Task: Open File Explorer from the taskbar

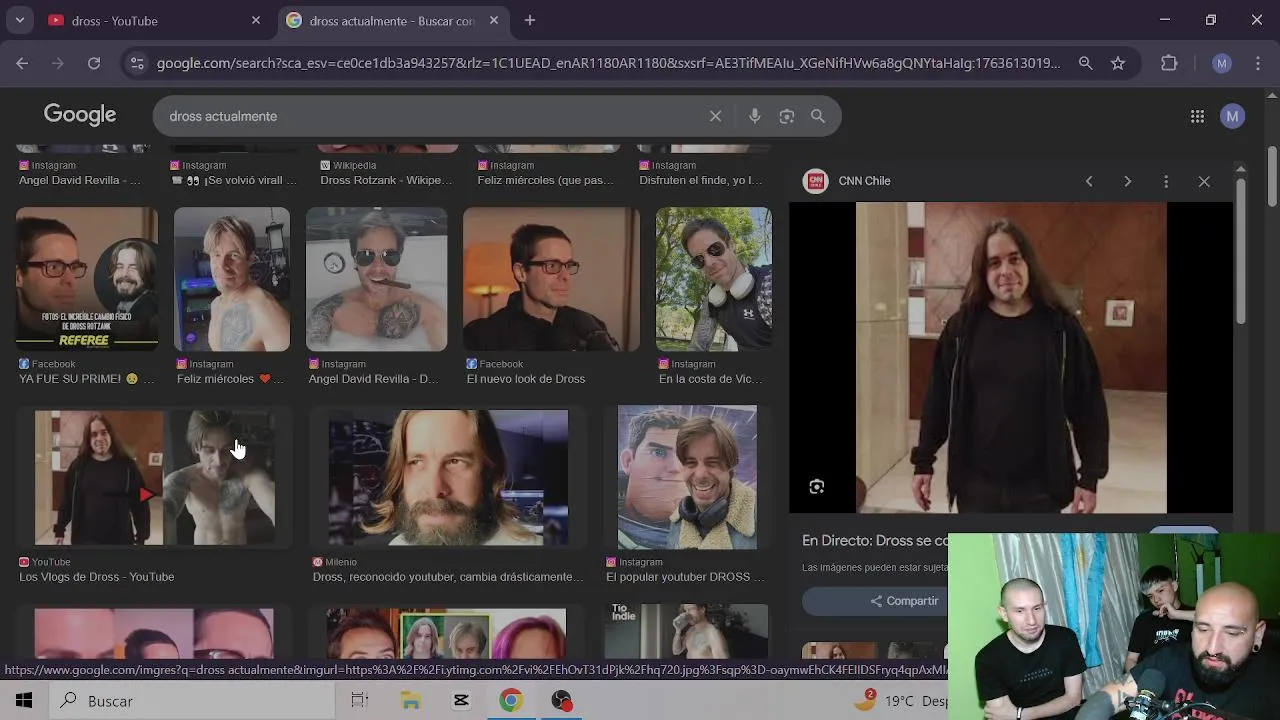Action: pyautogui.click(x=410, y=701)
